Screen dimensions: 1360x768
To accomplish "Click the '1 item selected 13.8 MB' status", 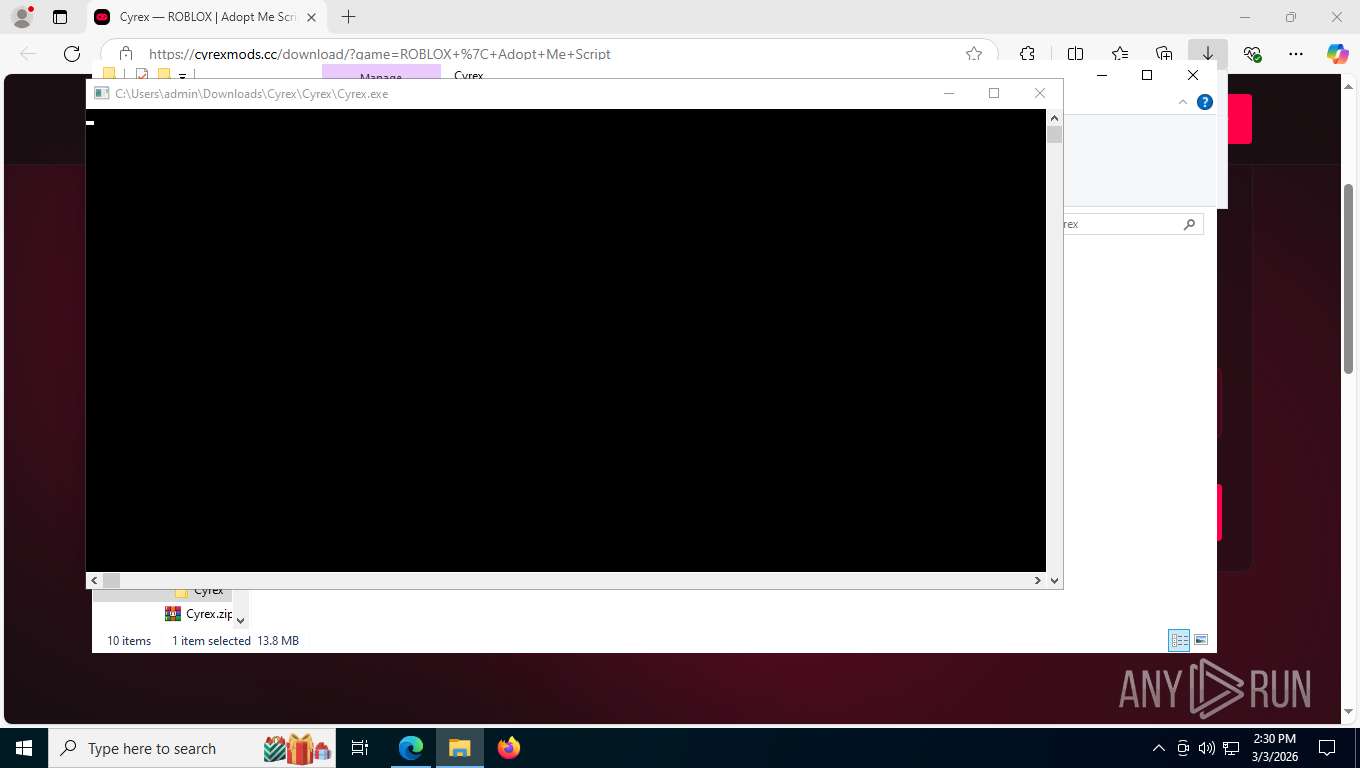I will [x=235, y=641].
